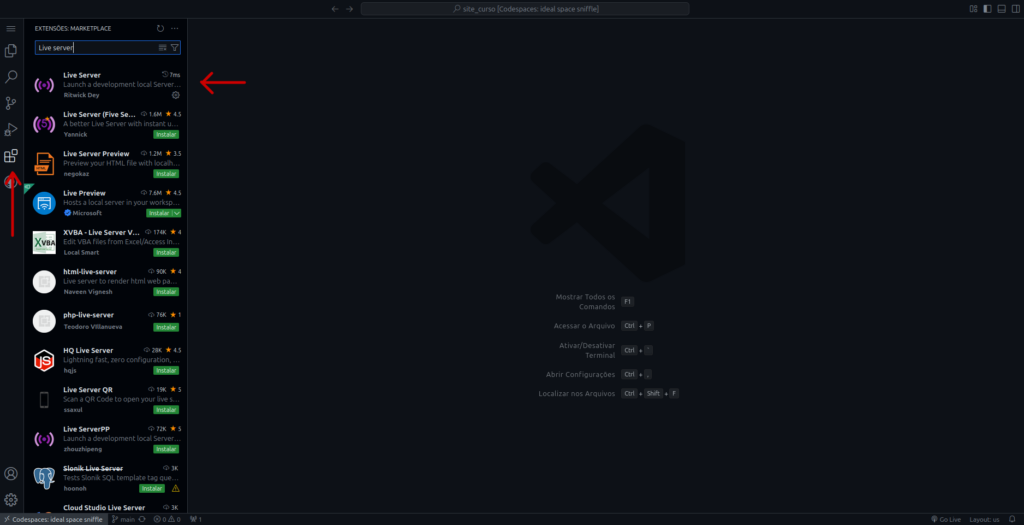1024x525 pixels.
Task: Open the Manage gear in activity bar
Action: [11, 500]
